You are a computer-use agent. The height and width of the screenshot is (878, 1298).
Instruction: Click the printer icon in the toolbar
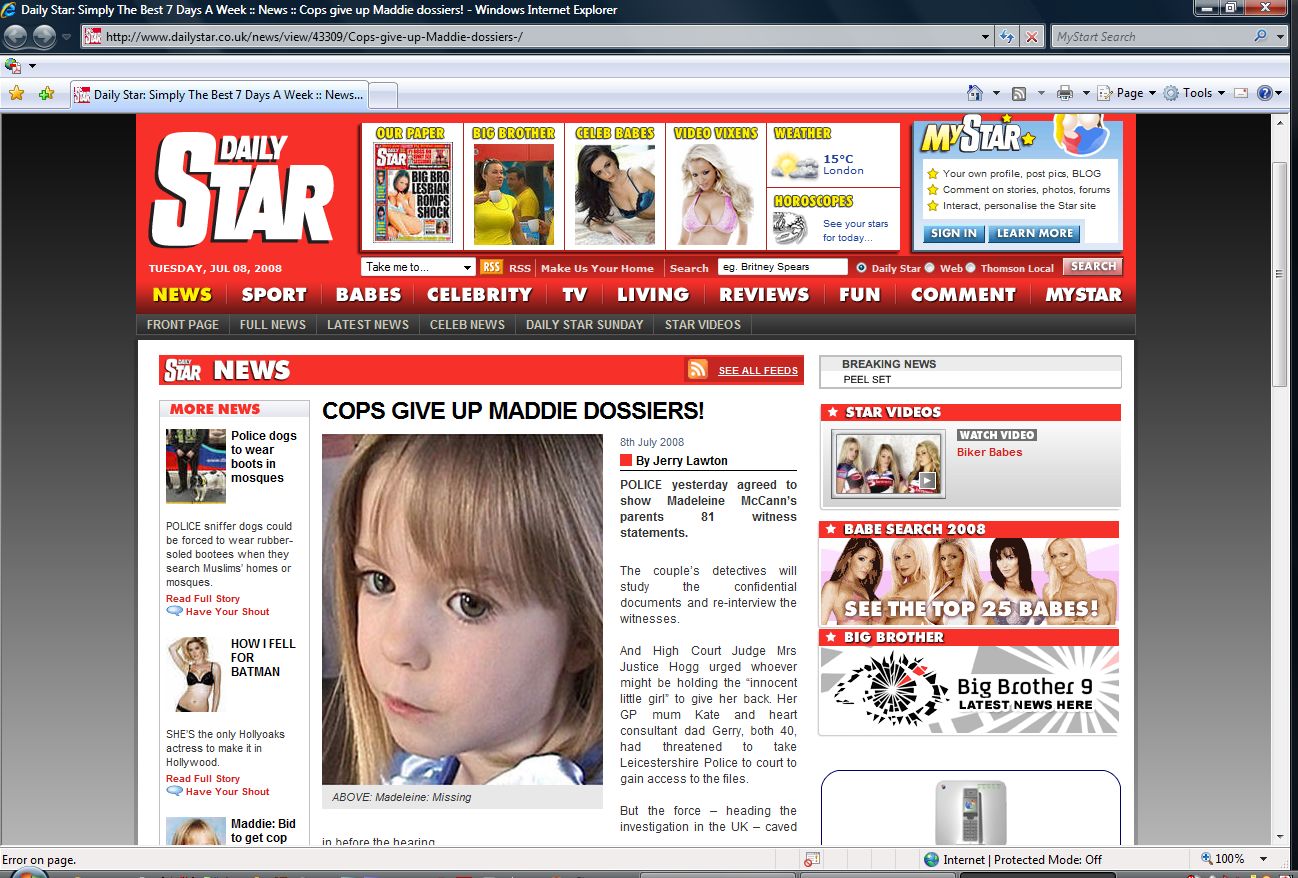click(1065, 93)
